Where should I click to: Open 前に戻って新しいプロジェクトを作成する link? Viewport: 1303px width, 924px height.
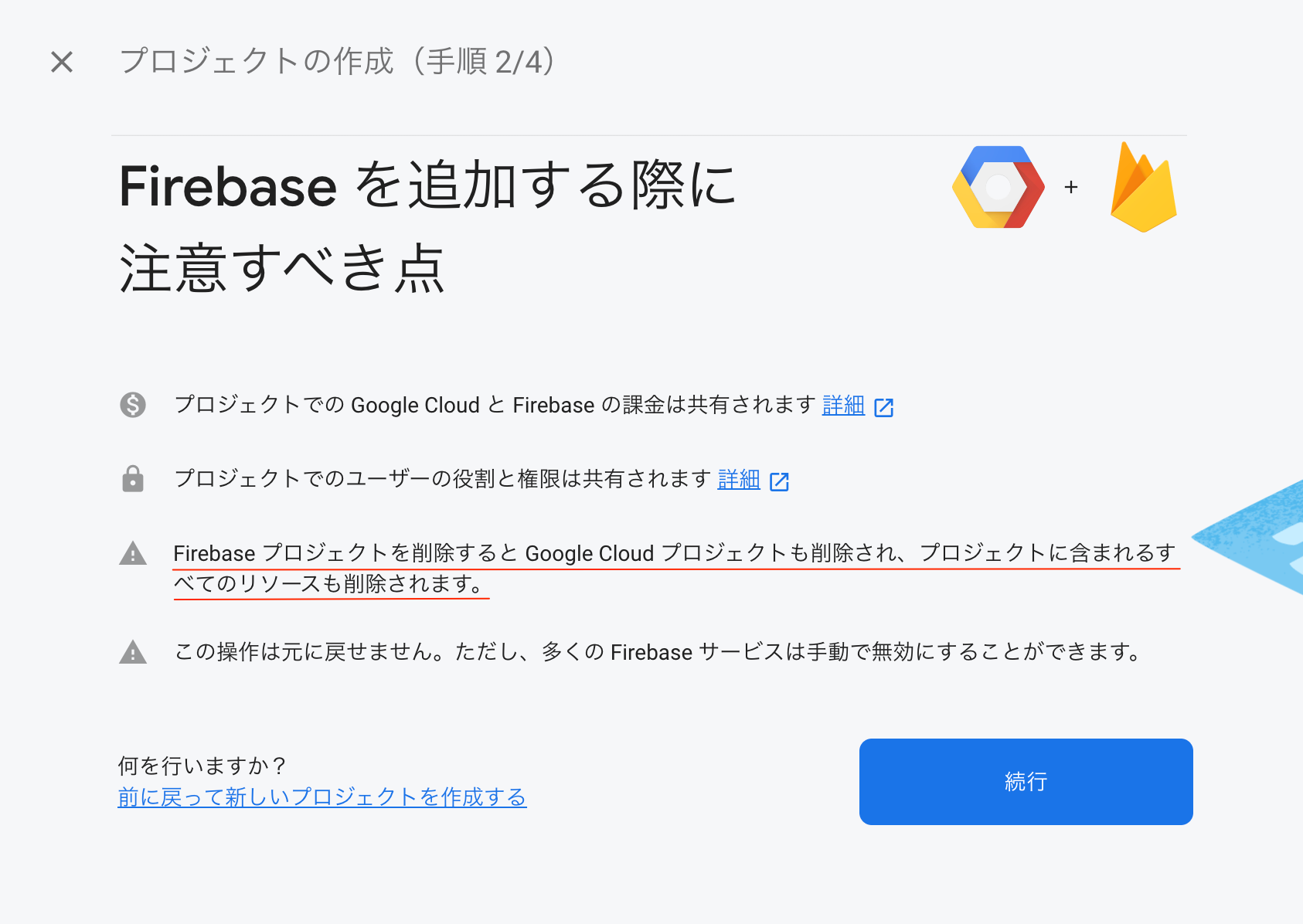[321, 797]
